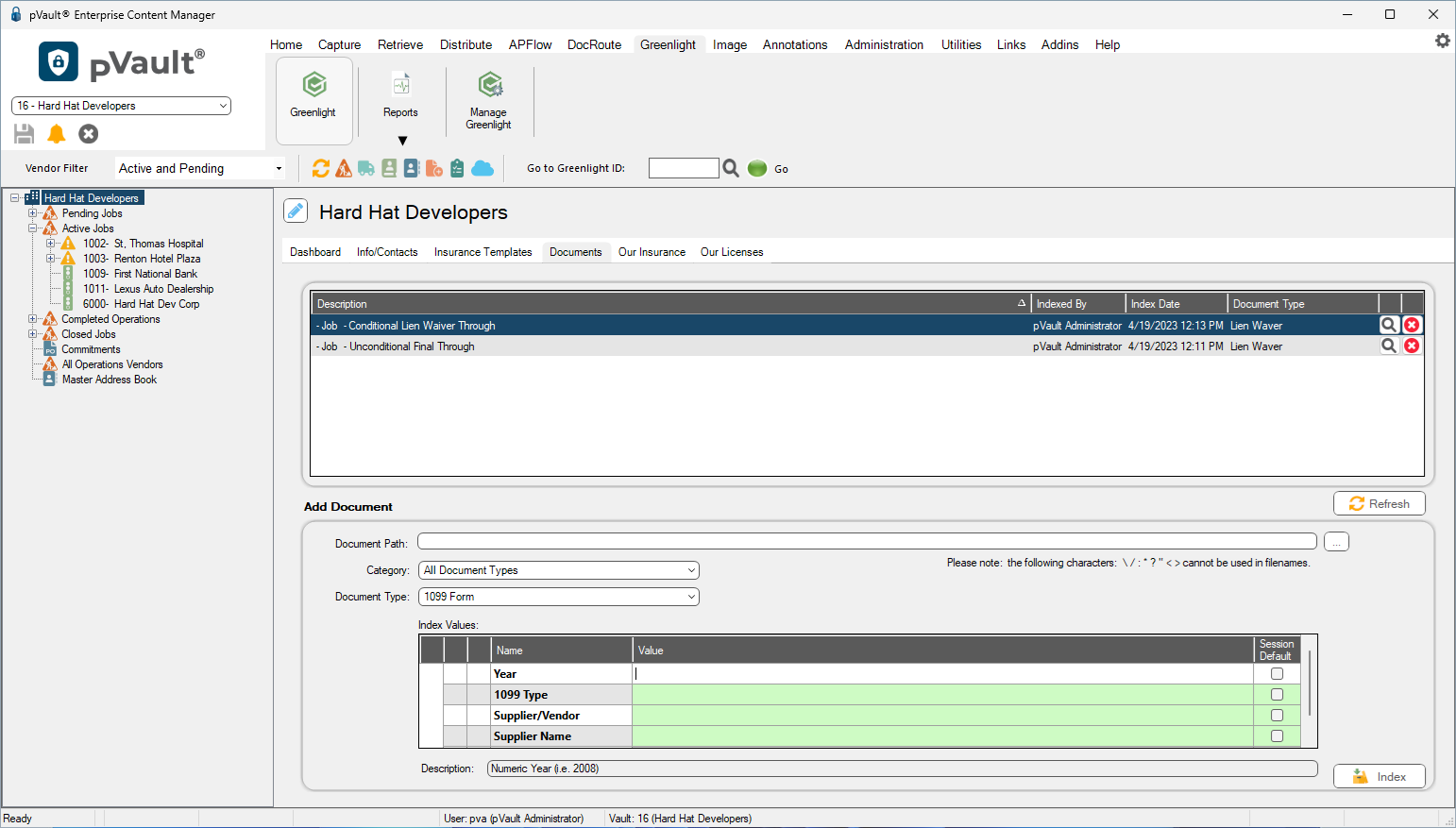Open the Reports ribbon button
This screenshot has height=828, width=1456.
point(400,95)
